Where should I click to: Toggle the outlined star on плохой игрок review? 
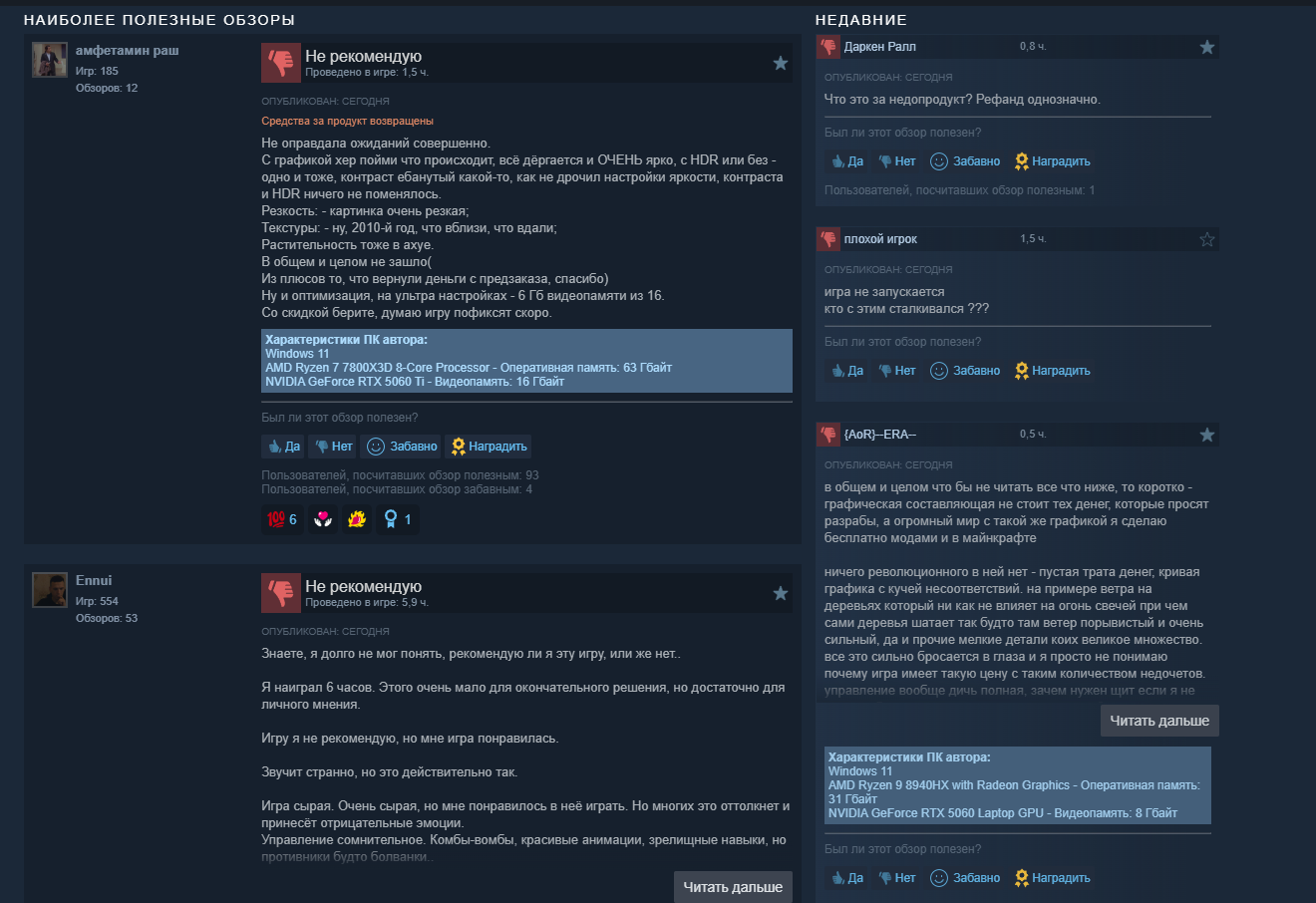(x=1207, y=239)
